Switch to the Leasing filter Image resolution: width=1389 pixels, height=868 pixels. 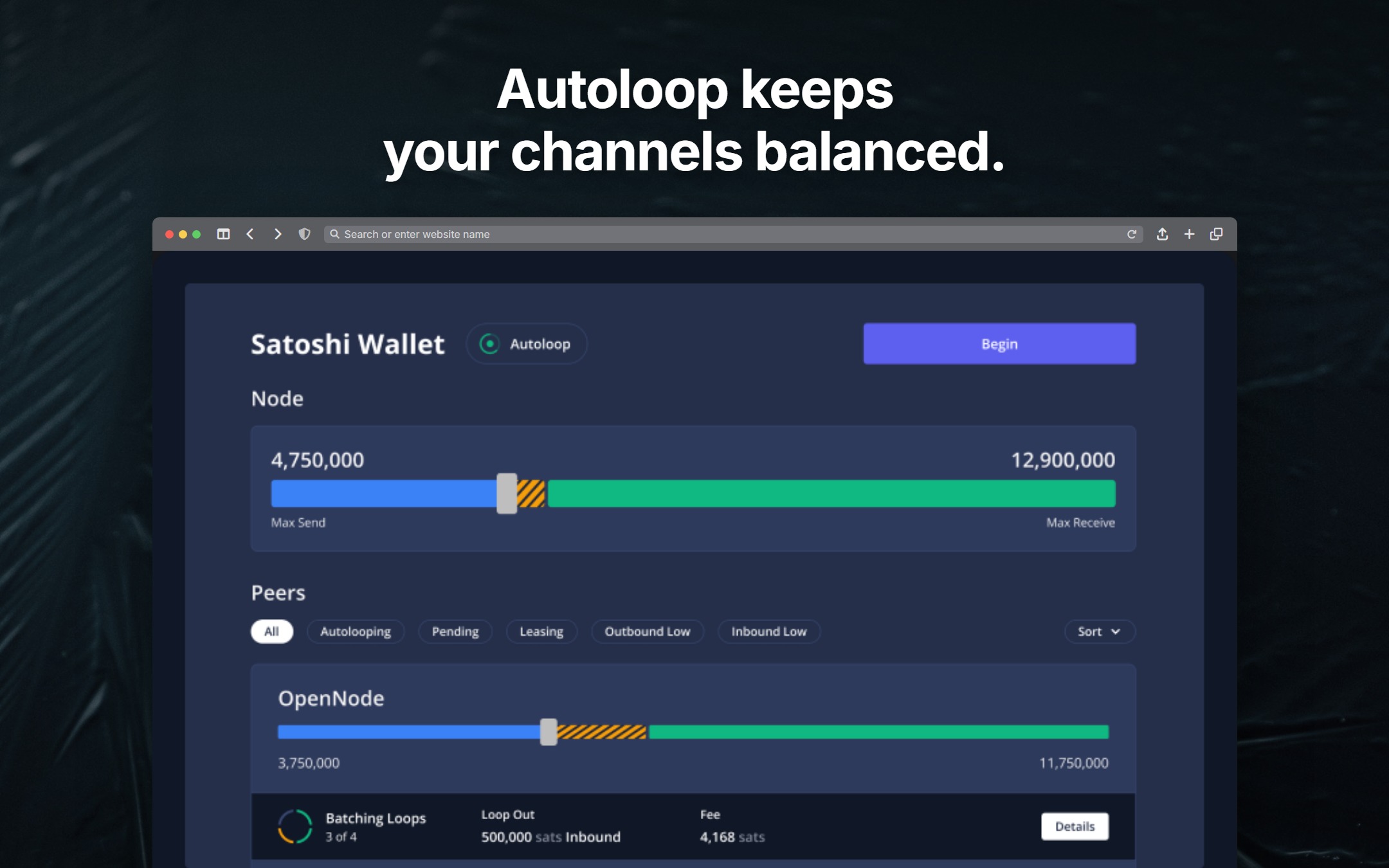tap(541, 631)
